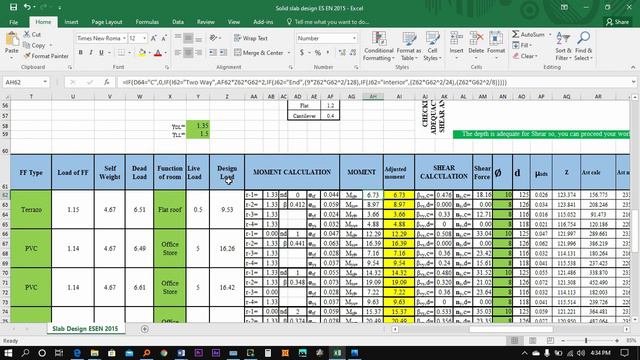Copy the selected cells
640x360 pixels.
click(x=34, y=45)
